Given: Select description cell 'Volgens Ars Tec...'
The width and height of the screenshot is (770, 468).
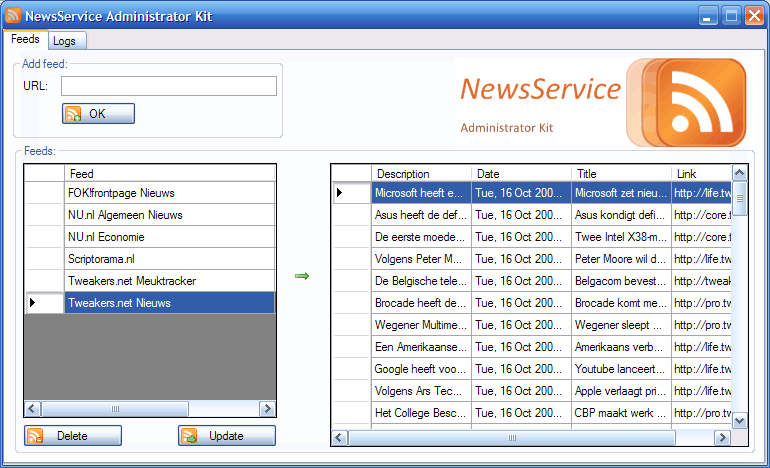Looking at the screenshot, I should 421,391.
